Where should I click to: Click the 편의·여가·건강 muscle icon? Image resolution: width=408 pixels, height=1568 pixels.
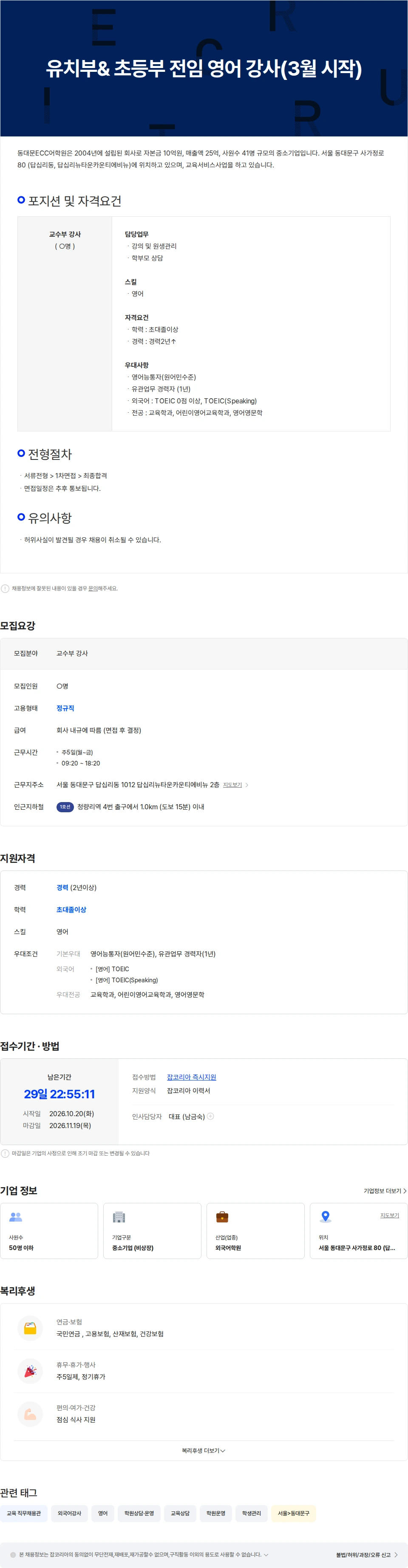[x=30, y=1415]
